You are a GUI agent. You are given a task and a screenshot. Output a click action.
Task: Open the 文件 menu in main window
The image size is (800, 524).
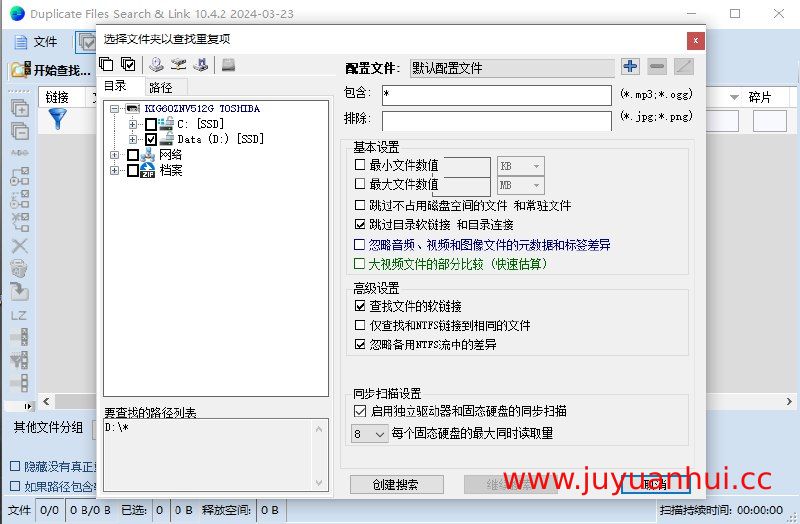36,42
